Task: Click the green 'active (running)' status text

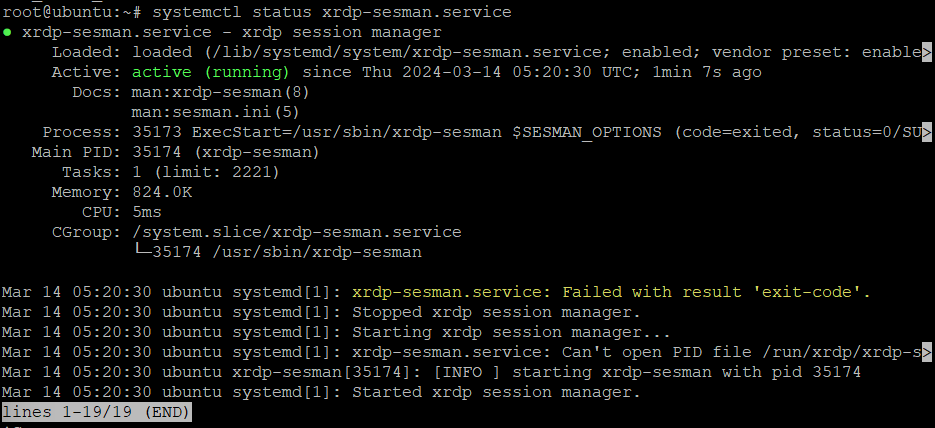Action: [210, 72]
